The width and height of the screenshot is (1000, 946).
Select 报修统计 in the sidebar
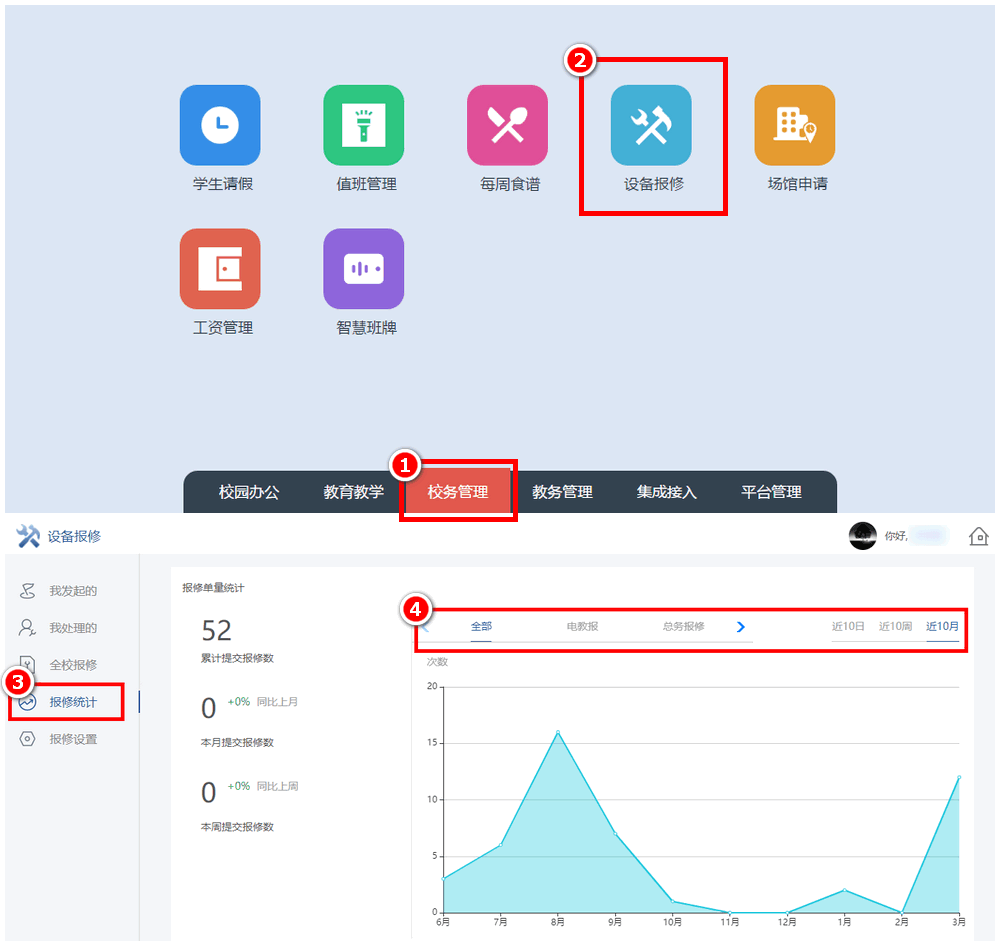[73, 702]
